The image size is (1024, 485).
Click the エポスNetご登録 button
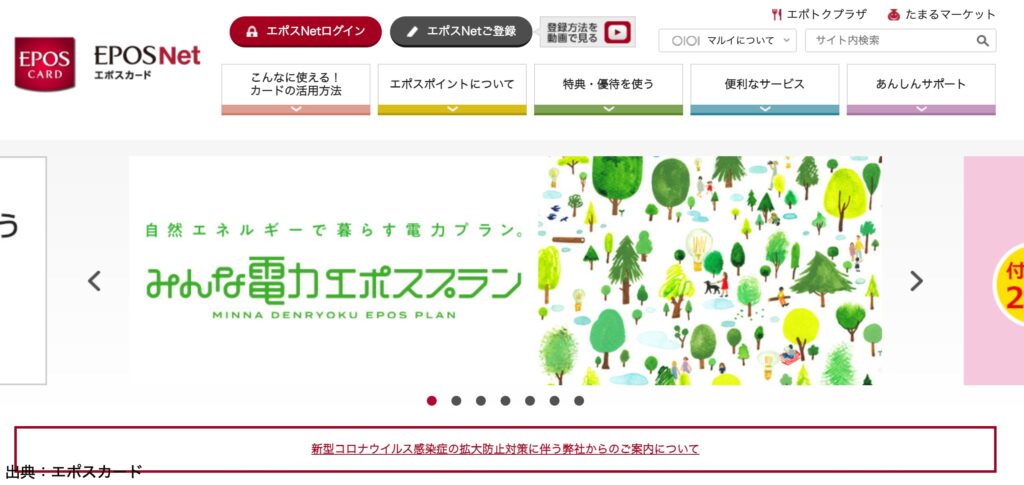click(461, 31)
